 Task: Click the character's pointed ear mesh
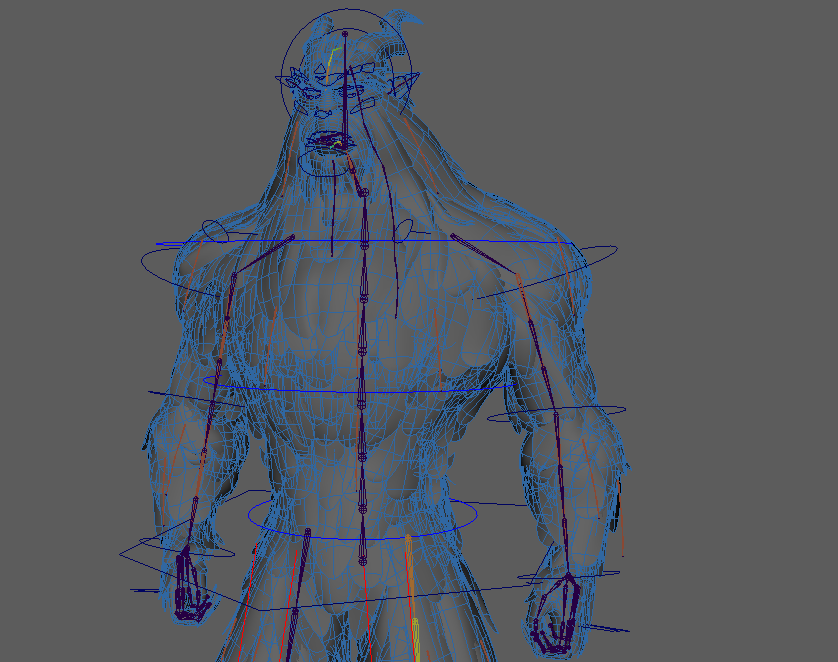coord(406,88)
